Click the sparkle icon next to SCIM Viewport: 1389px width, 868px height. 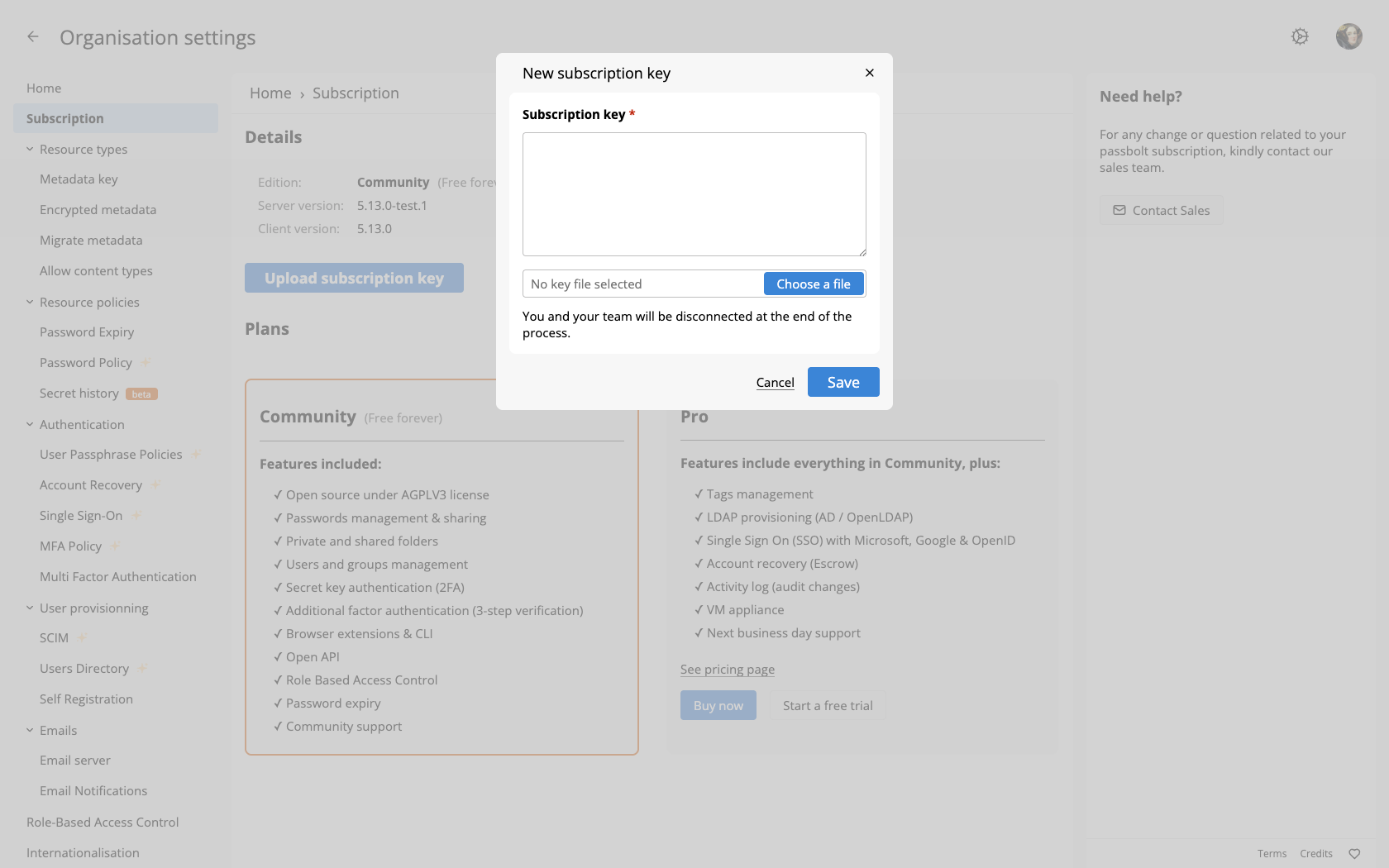(82, 637)
